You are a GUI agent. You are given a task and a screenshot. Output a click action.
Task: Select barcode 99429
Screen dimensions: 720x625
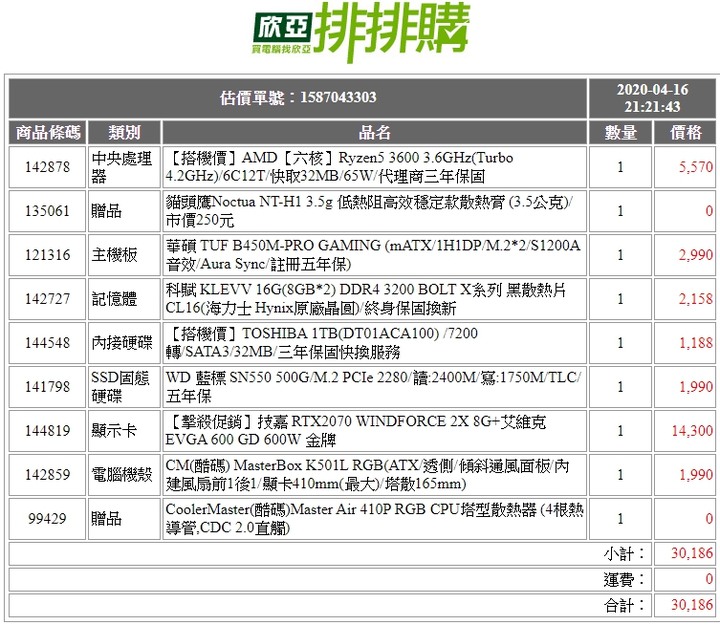pos(48,518)
